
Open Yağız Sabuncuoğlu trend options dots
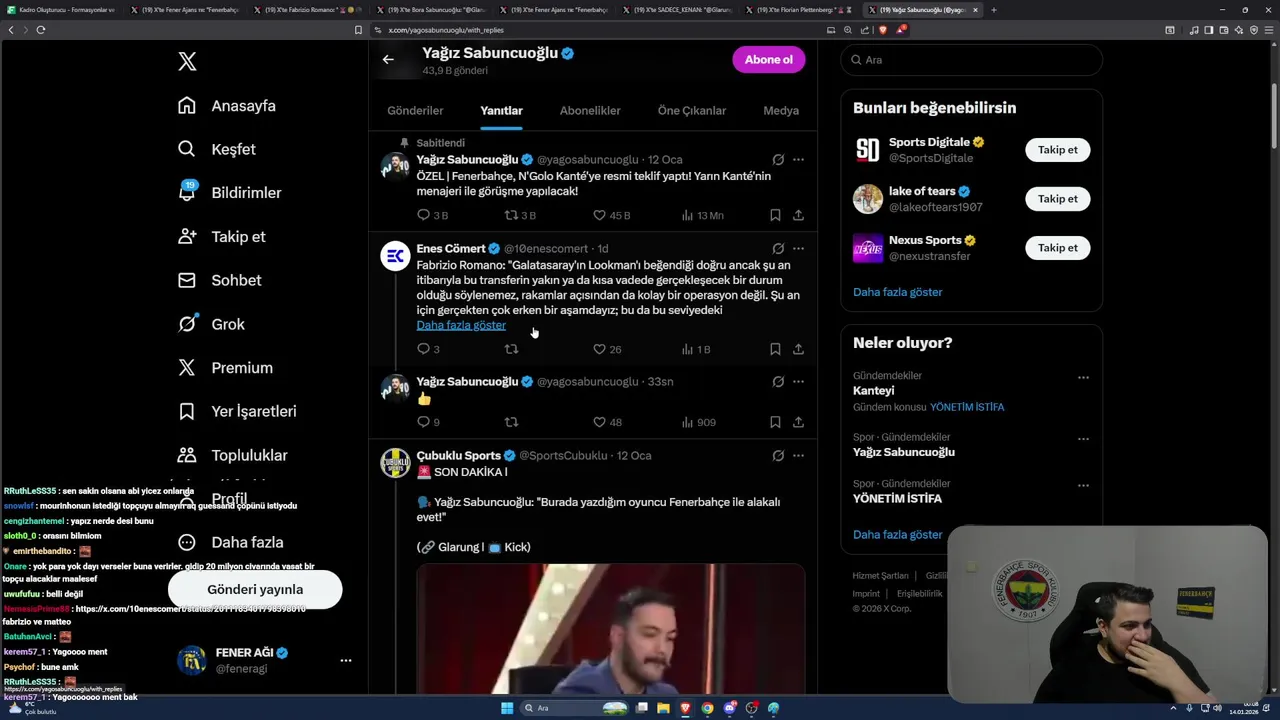pos(1083,439)
